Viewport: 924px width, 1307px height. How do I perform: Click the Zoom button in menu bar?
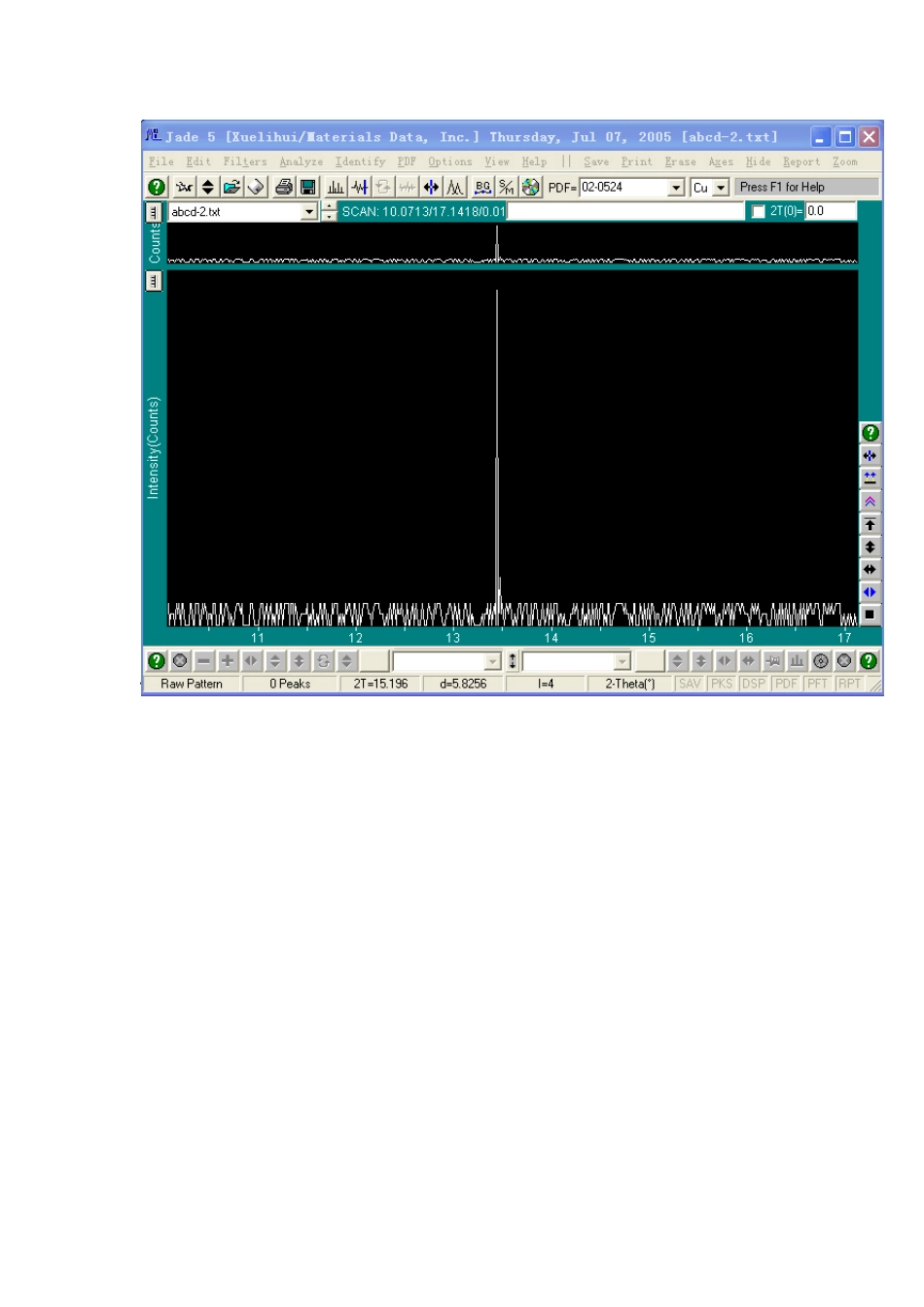point(845,162)
